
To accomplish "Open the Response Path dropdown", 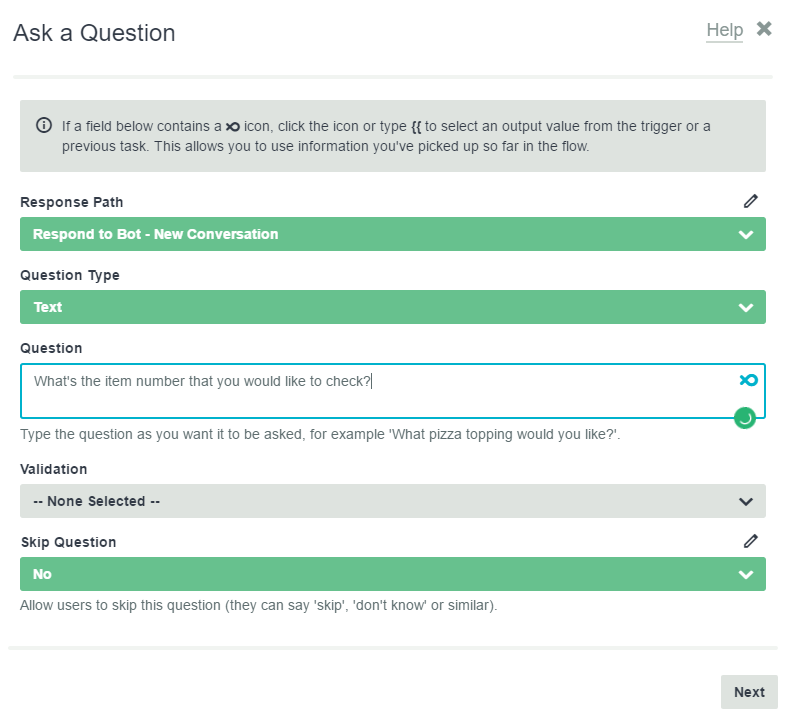I will point(392,234).
